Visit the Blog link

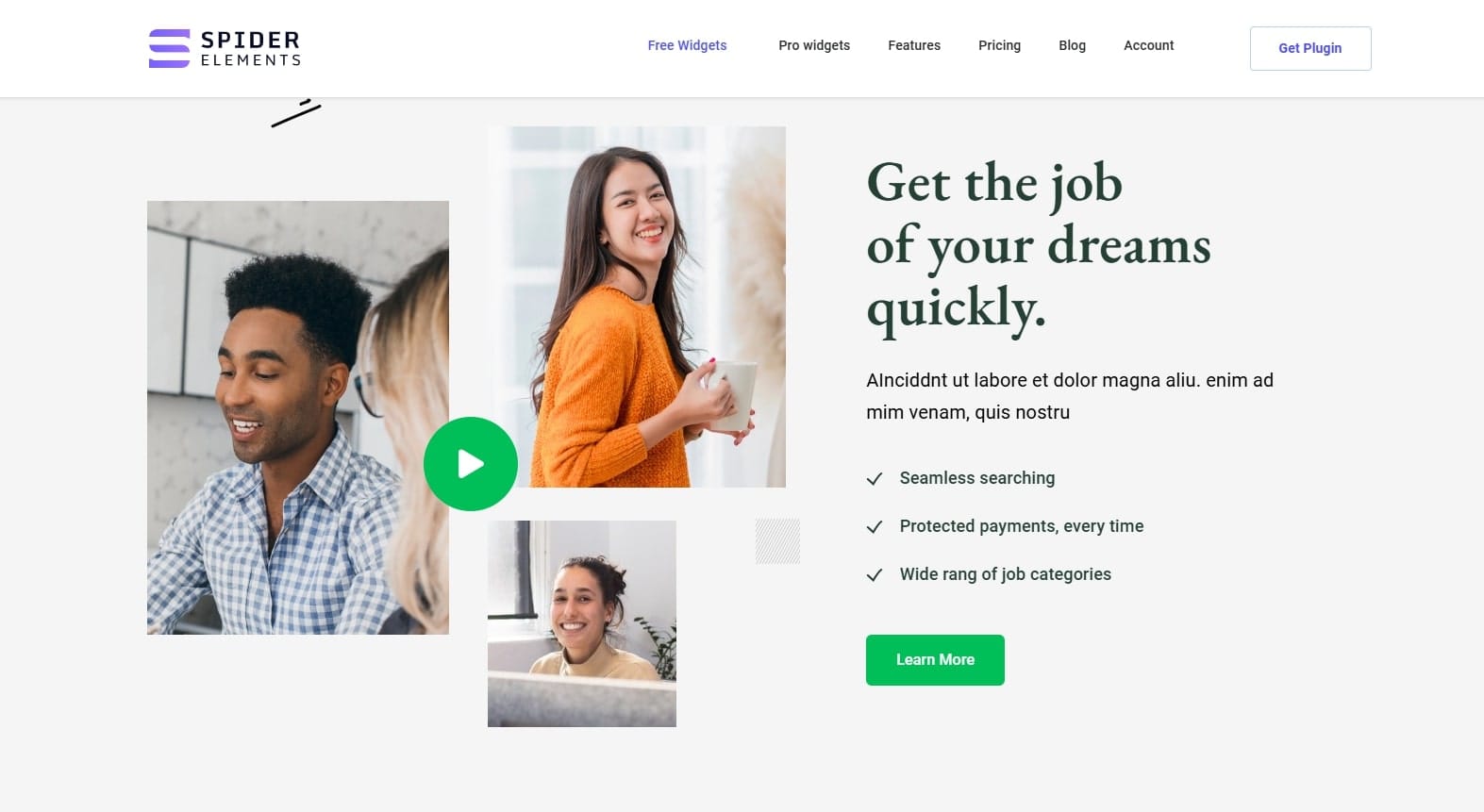(x=1072, y=45)
